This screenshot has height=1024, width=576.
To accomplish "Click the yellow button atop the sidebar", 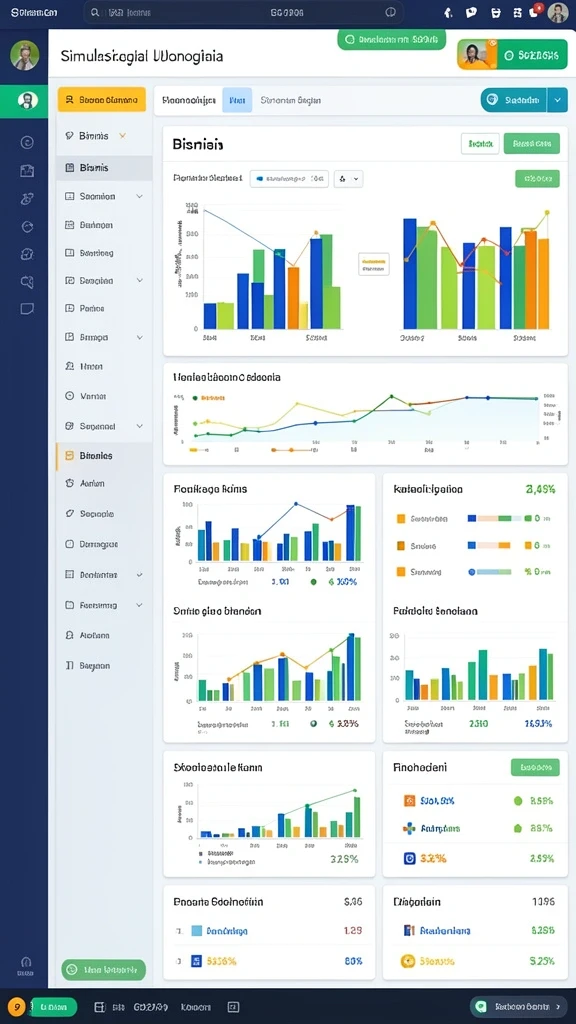I will (x=102, y=100).
